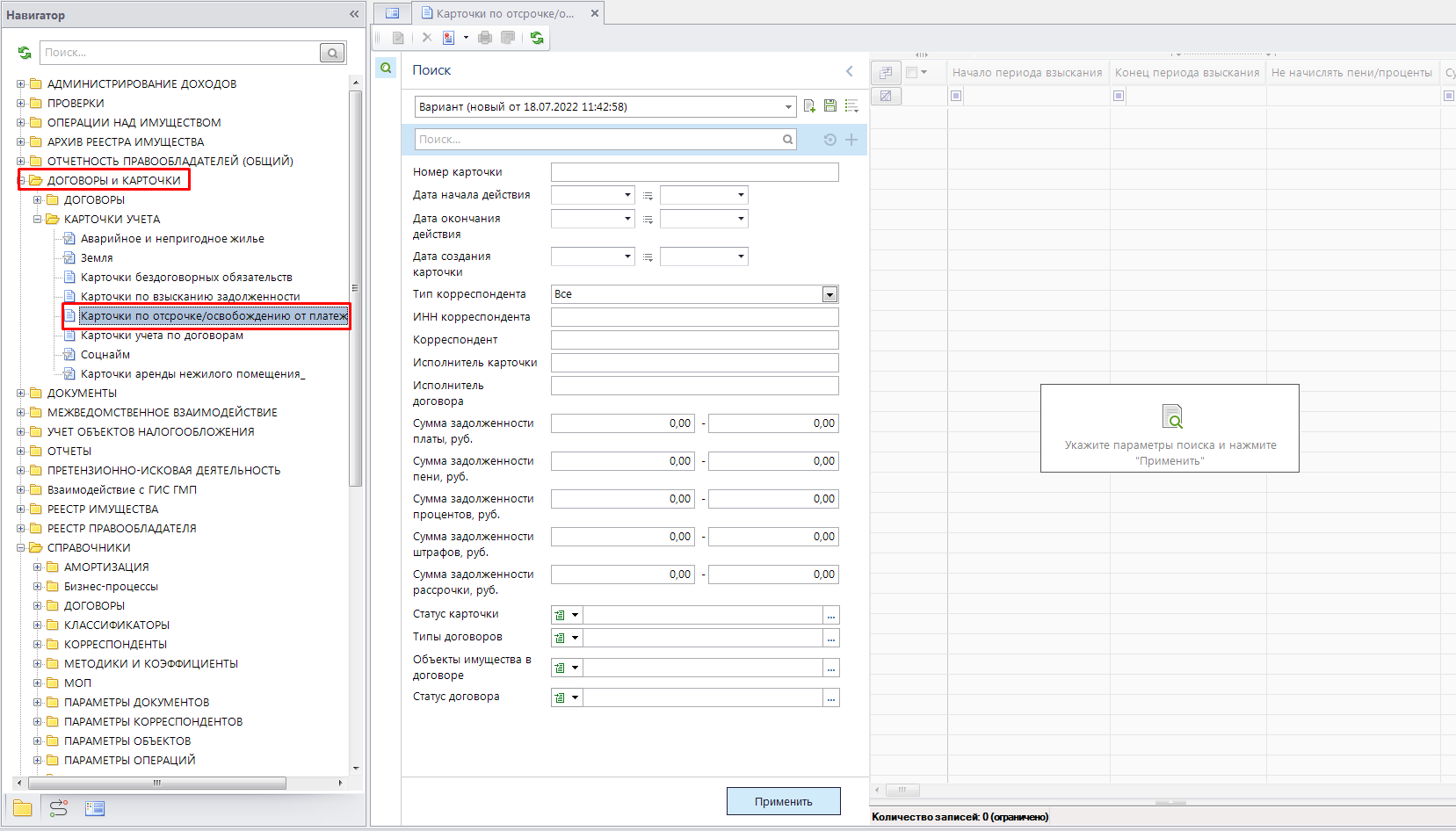Click the ellipsis button for Типы договоров
Viewport: 1456px width, 831px height.
click(x=831, y=638)
